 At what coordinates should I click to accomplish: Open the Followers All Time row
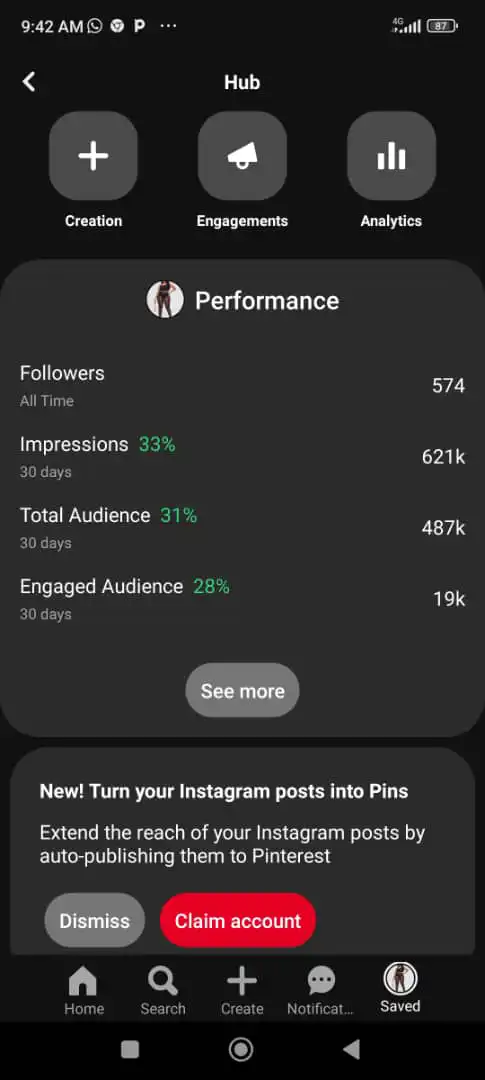242,386
